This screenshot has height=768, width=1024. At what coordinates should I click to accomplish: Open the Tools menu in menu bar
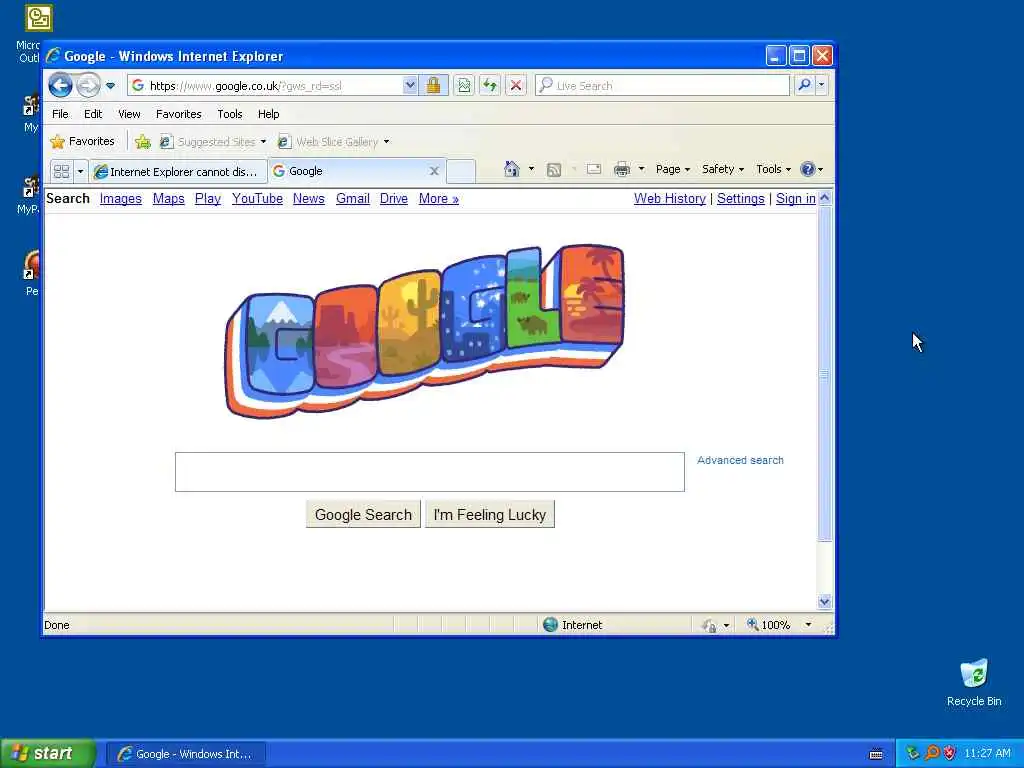230,114
